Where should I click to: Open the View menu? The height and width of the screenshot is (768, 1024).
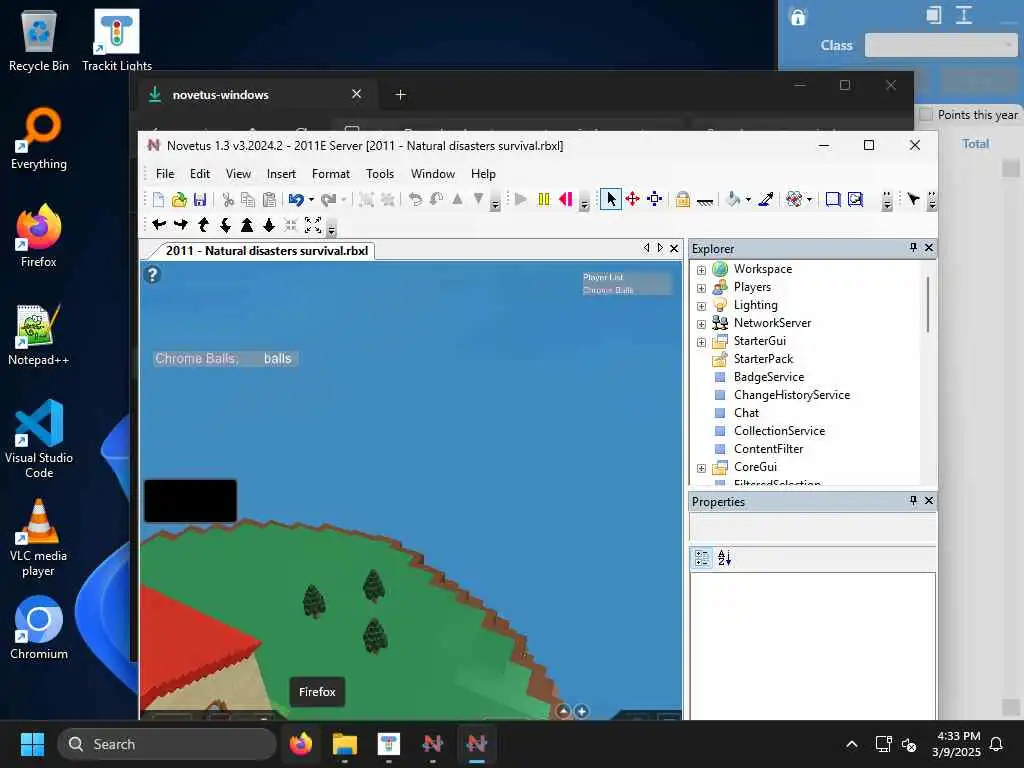[238, 174]
